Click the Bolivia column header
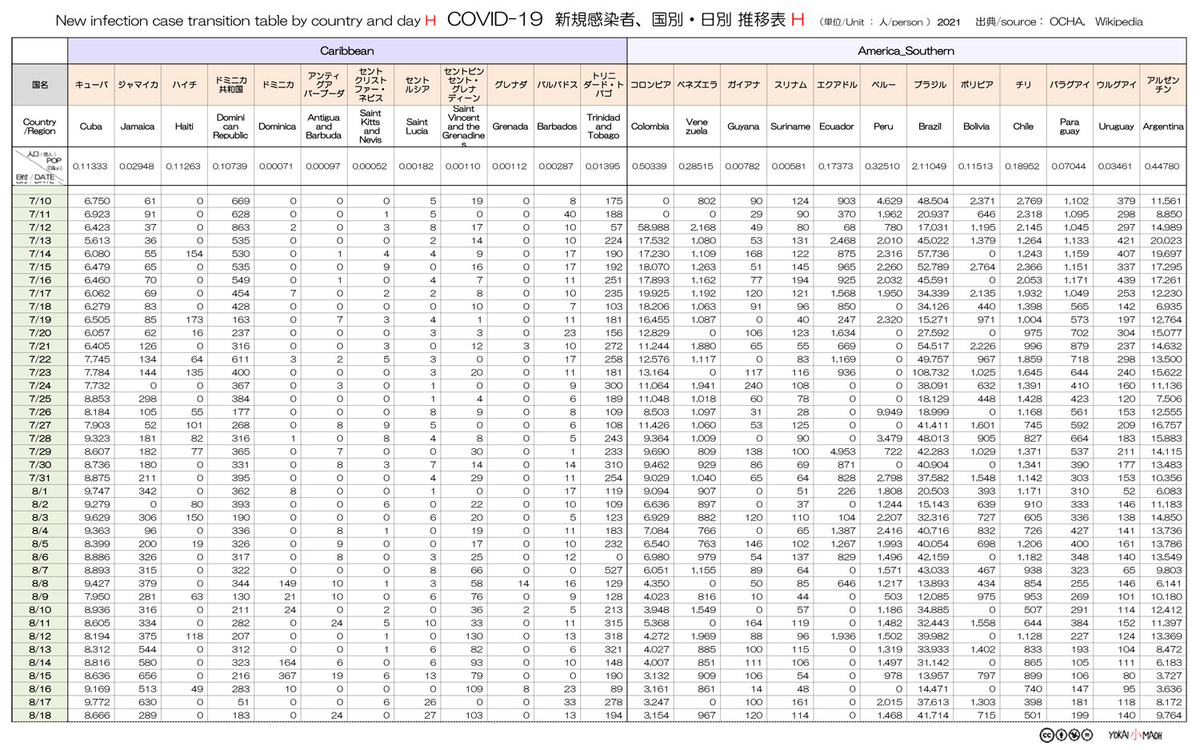This screenshot has height=750, width=1200. [978, 128]
